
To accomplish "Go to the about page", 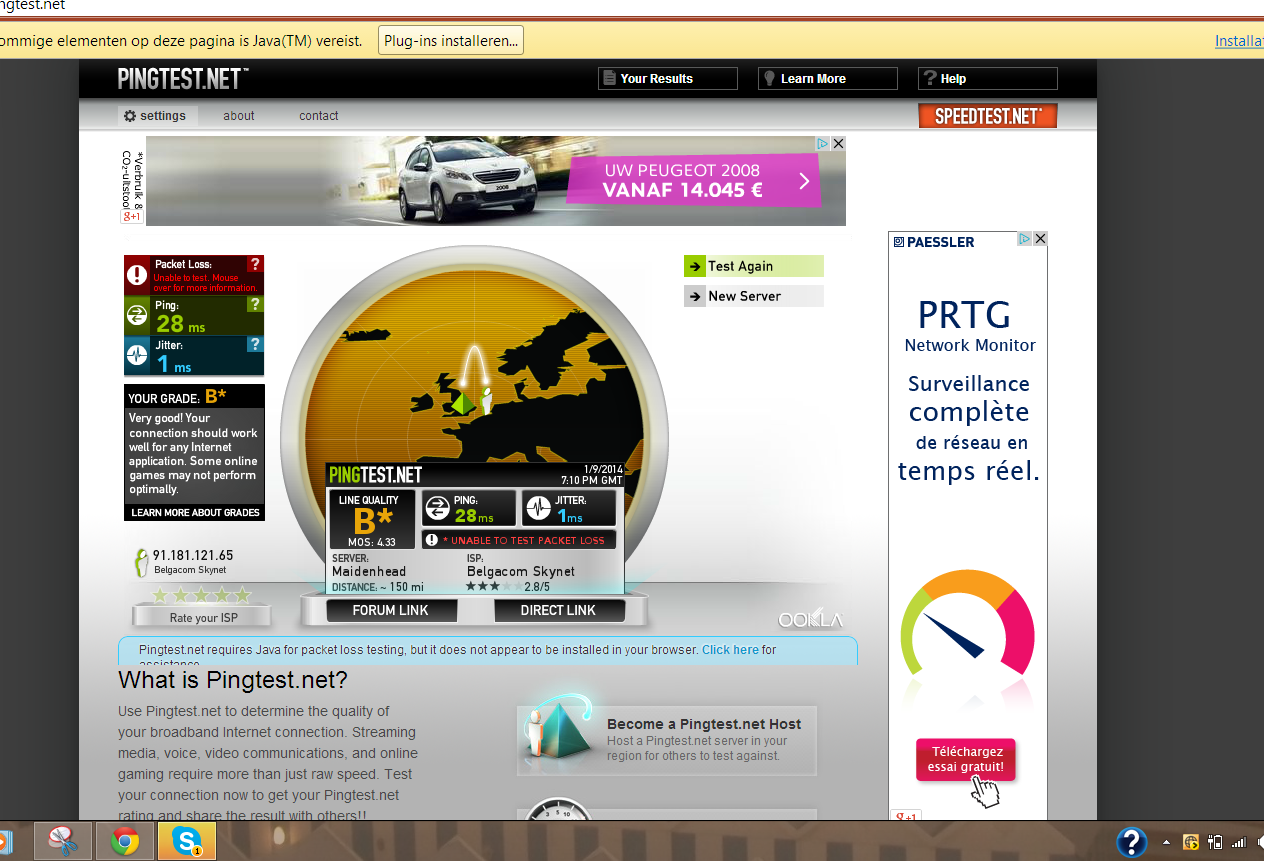I will coord(239,116).
